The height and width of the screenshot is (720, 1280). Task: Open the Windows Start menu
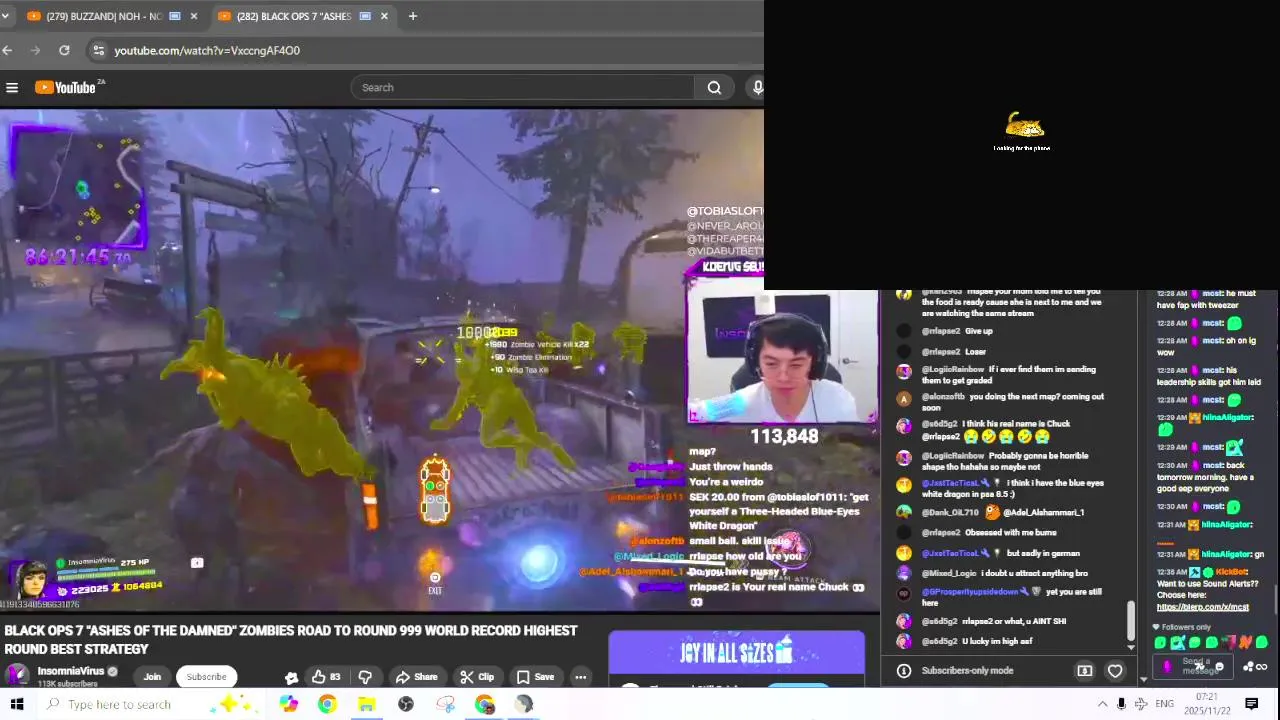(x=17, y=704)
